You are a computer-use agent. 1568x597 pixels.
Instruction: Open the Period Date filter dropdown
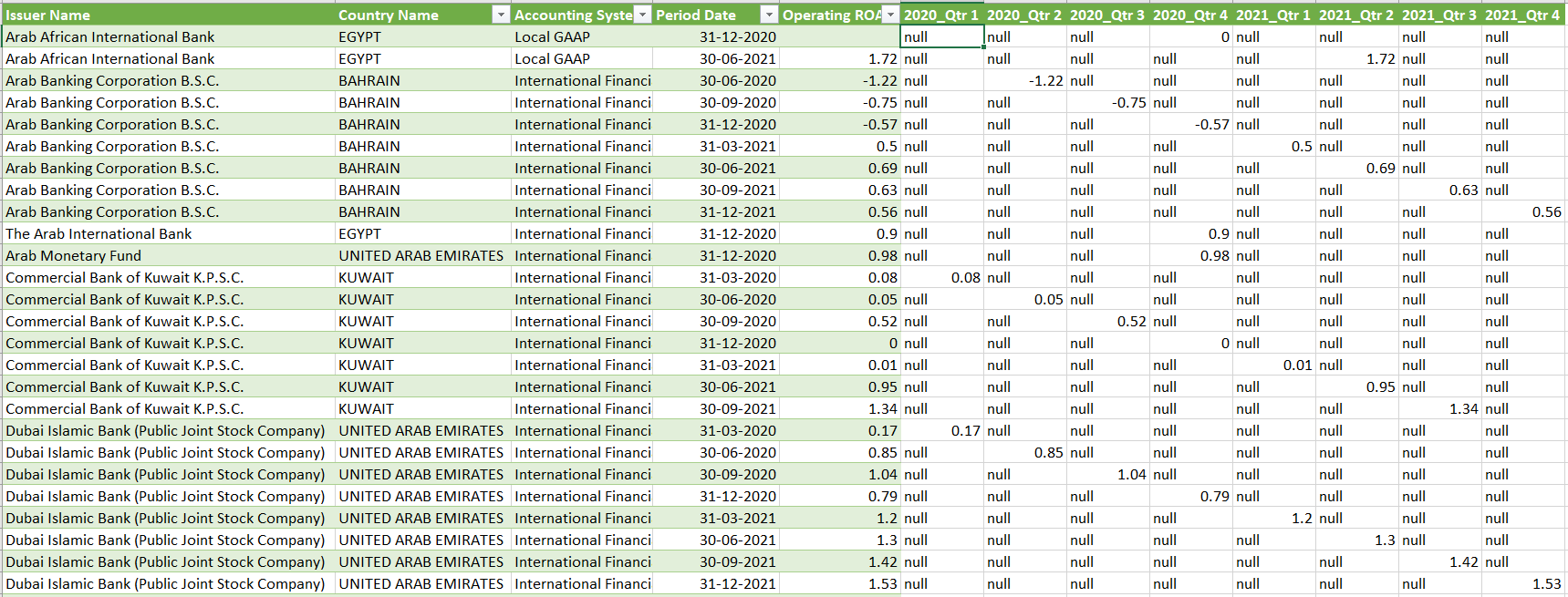[770, 15]
